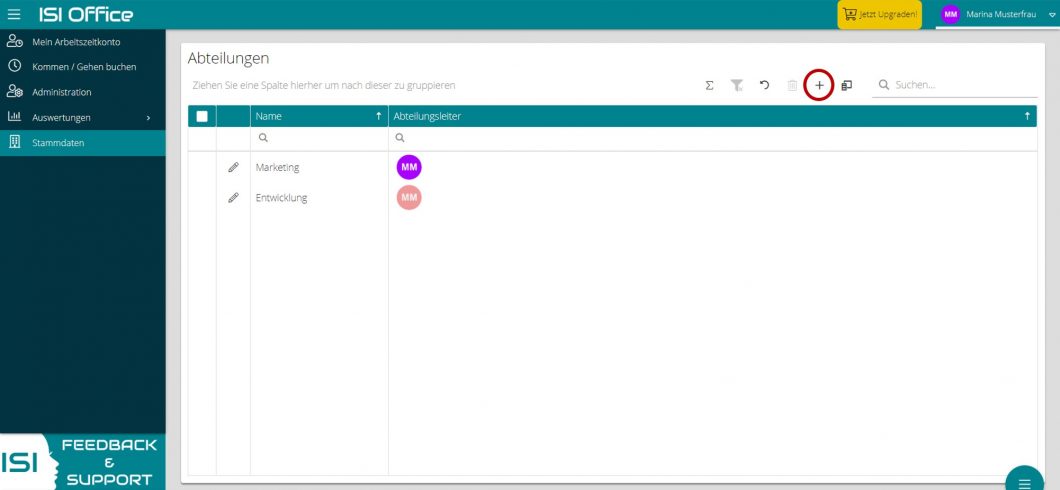Click the trash delete icon
1060x490 pixels.
coord(792,85)
